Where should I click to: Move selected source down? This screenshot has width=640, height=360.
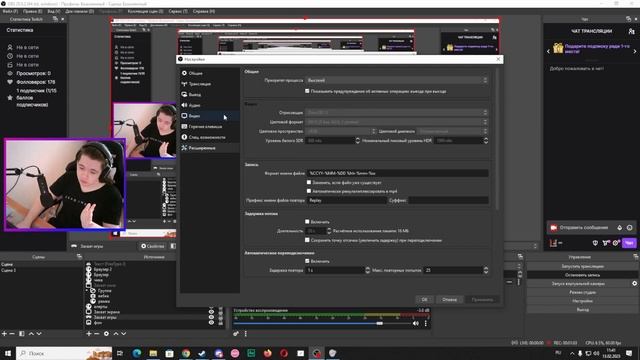click(124, 333)
